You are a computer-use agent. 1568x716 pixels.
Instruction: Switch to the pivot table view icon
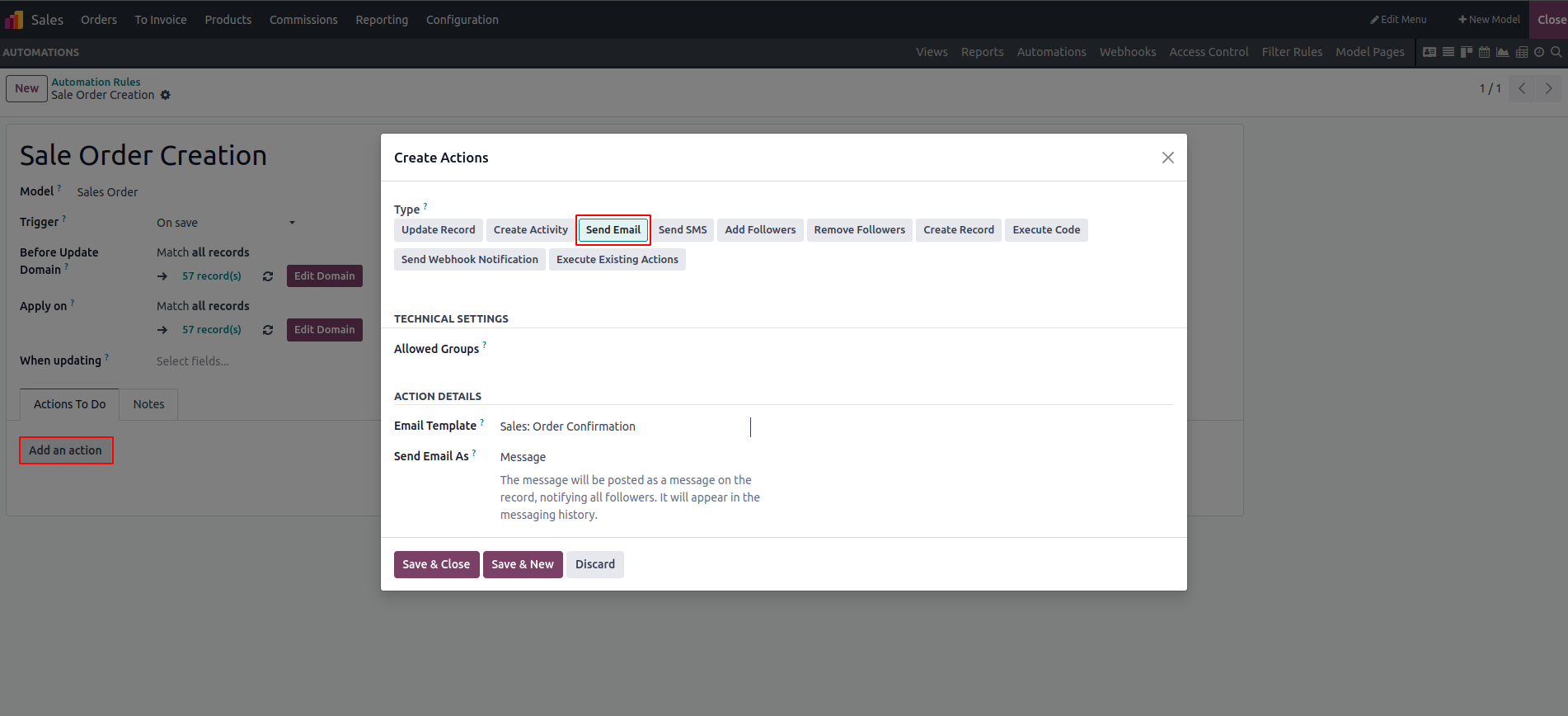coord(1522,52)
